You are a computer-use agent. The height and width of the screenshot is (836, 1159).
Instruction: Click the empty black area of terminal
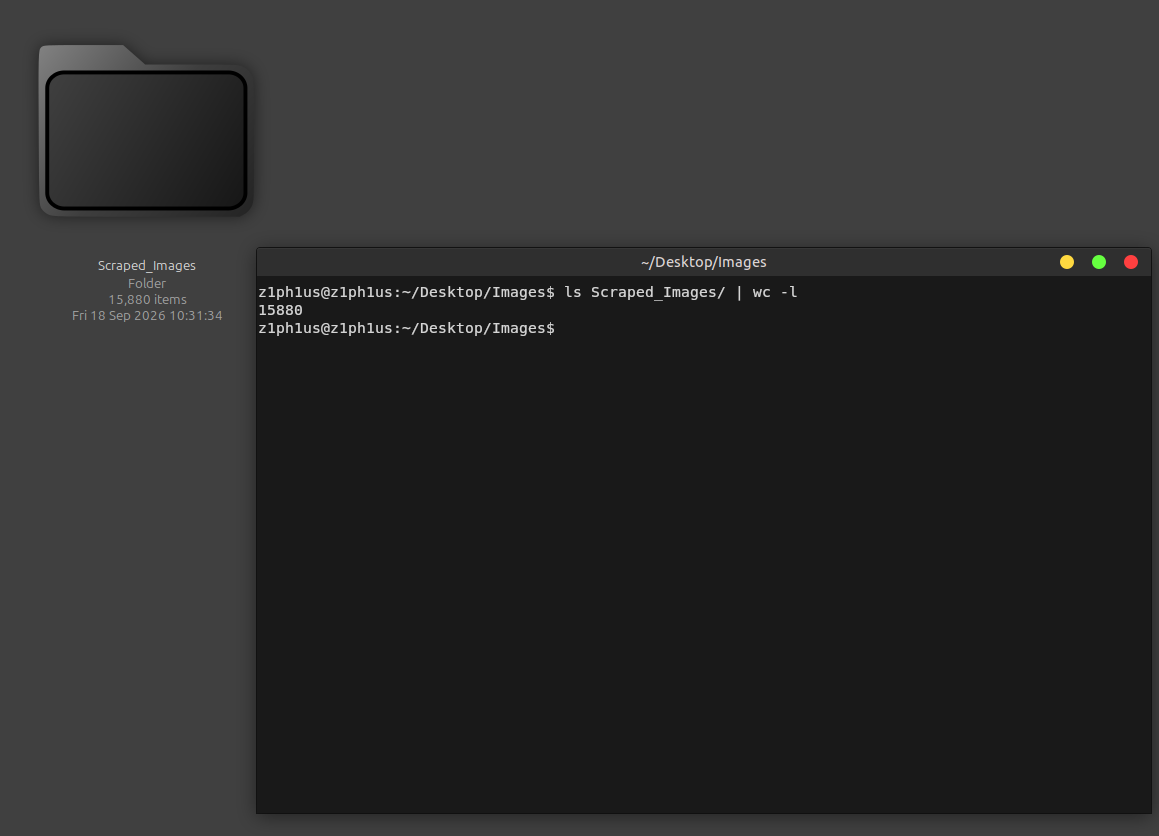tap(702, 577)
